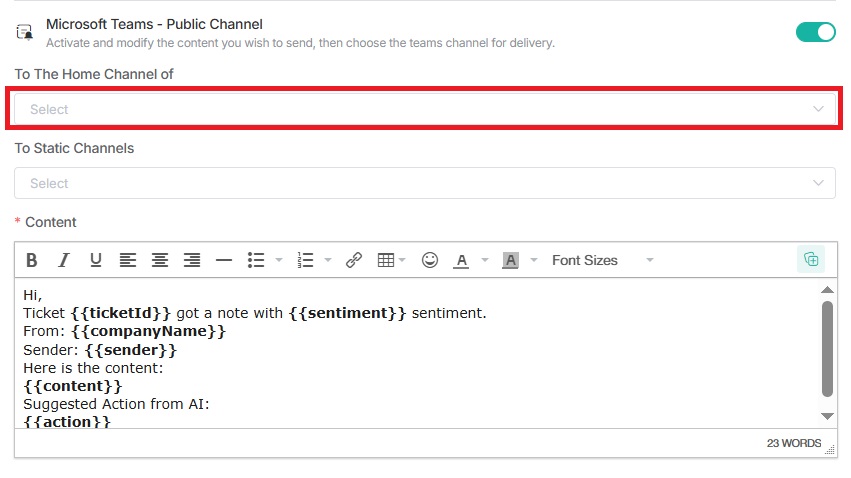
Task: Open emoji picker smiley icon
Action: click(x=430, y=260)
